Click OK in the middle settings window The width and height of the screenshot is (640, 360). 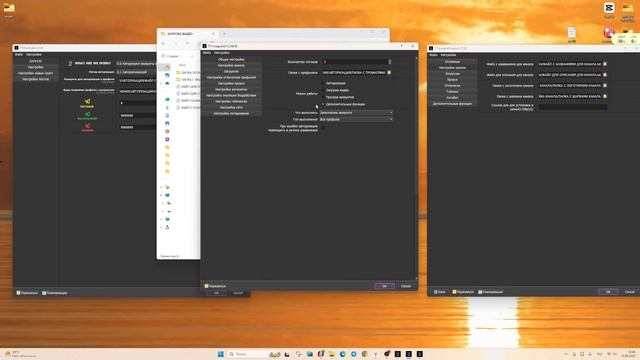click(384, 286)
